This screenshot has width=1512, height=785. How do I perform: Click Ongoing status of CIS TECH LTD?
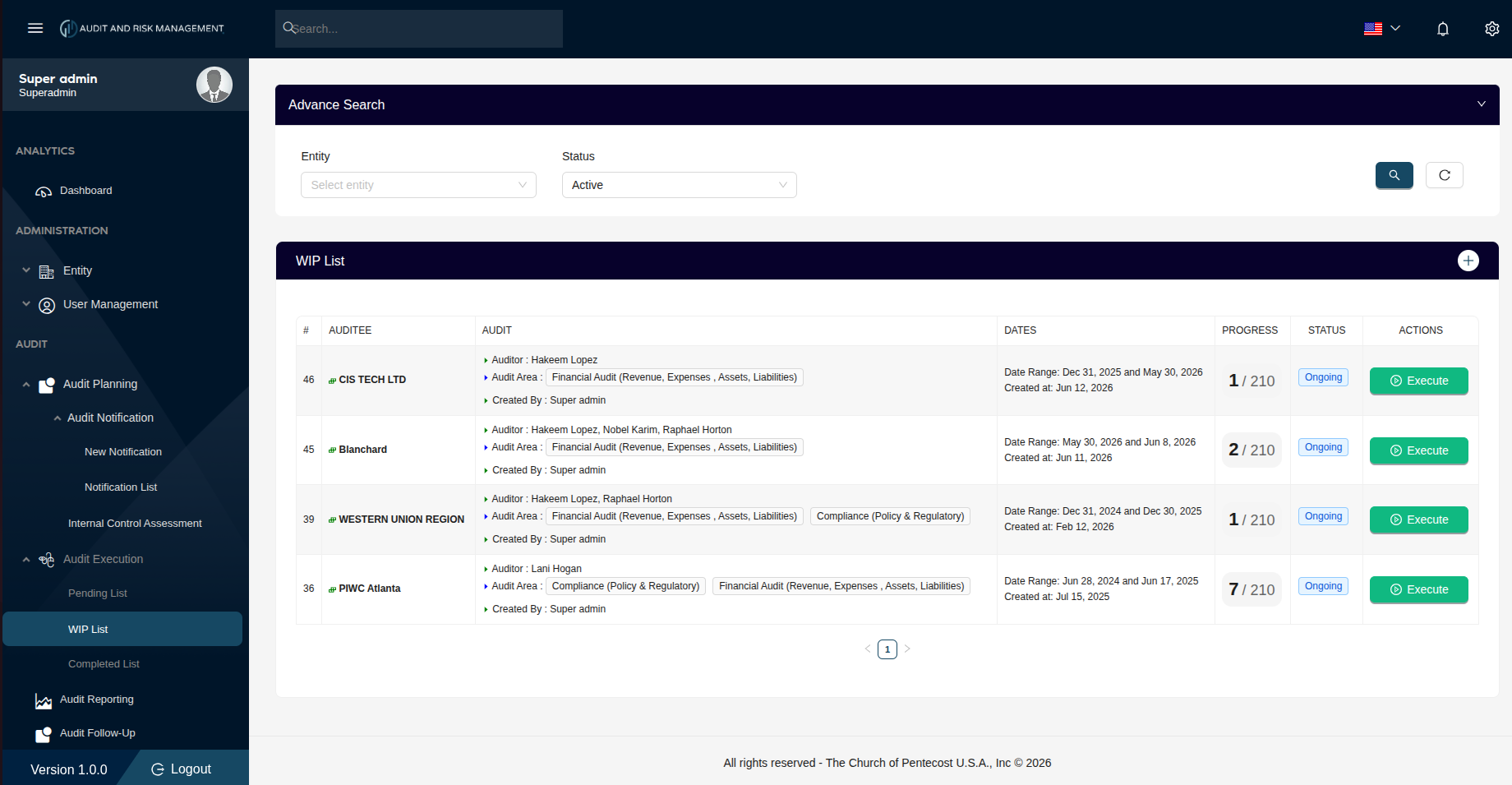point(1324,377)
